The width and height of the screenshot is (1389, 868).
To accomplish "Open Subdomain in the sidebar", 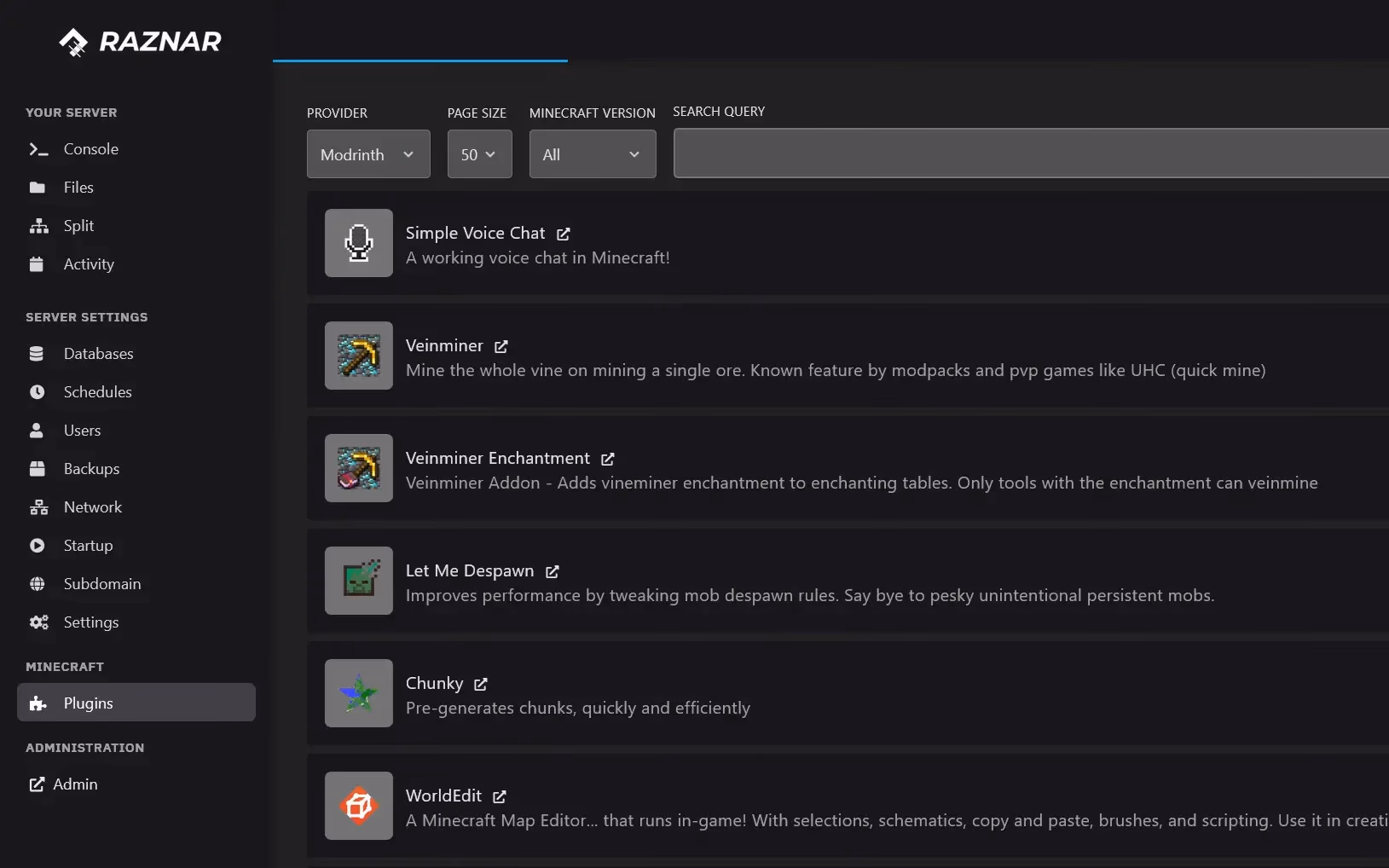I will 136,584.
